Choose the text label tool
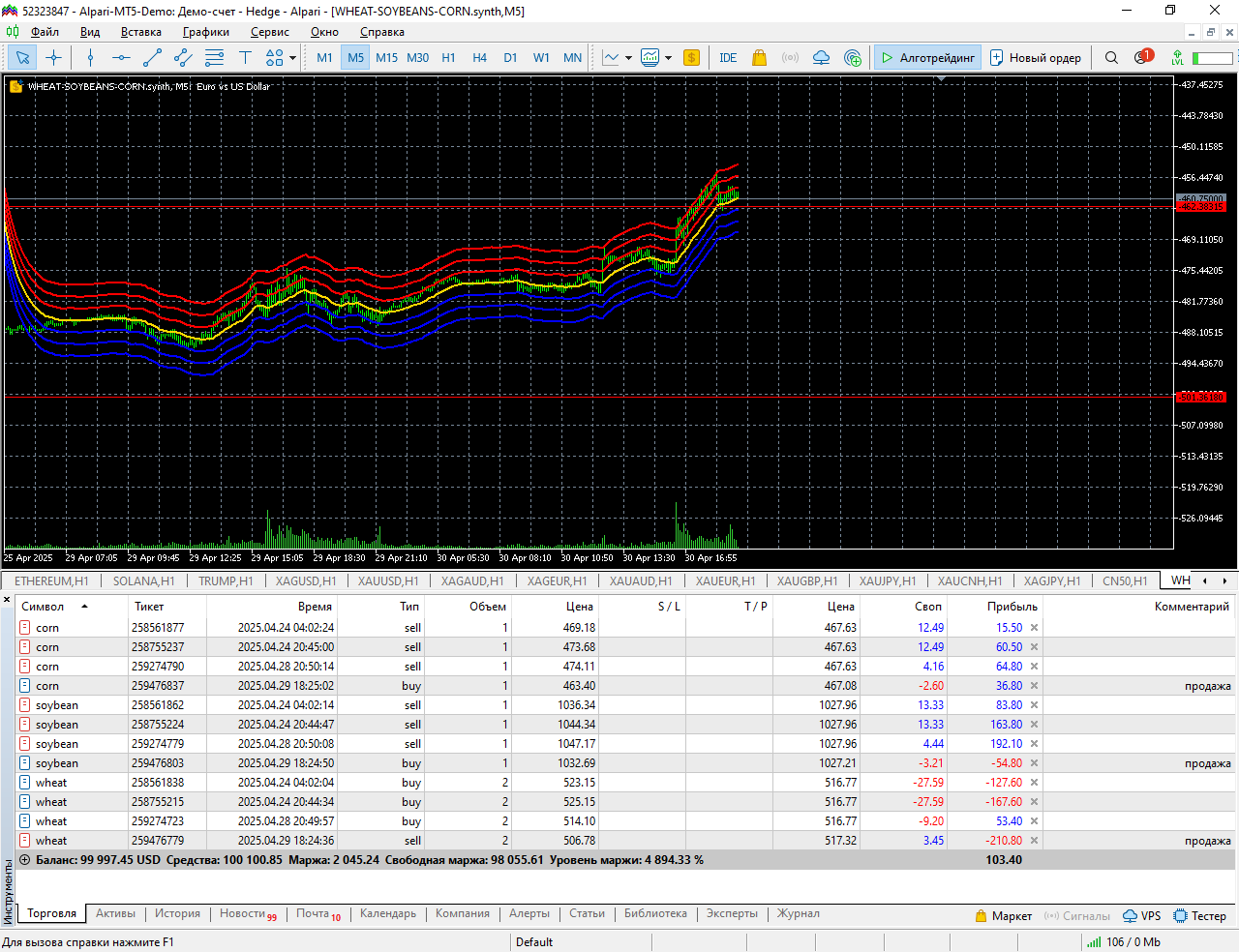Viewport: 1239px width, 952px height. click(x=245, y=58)
